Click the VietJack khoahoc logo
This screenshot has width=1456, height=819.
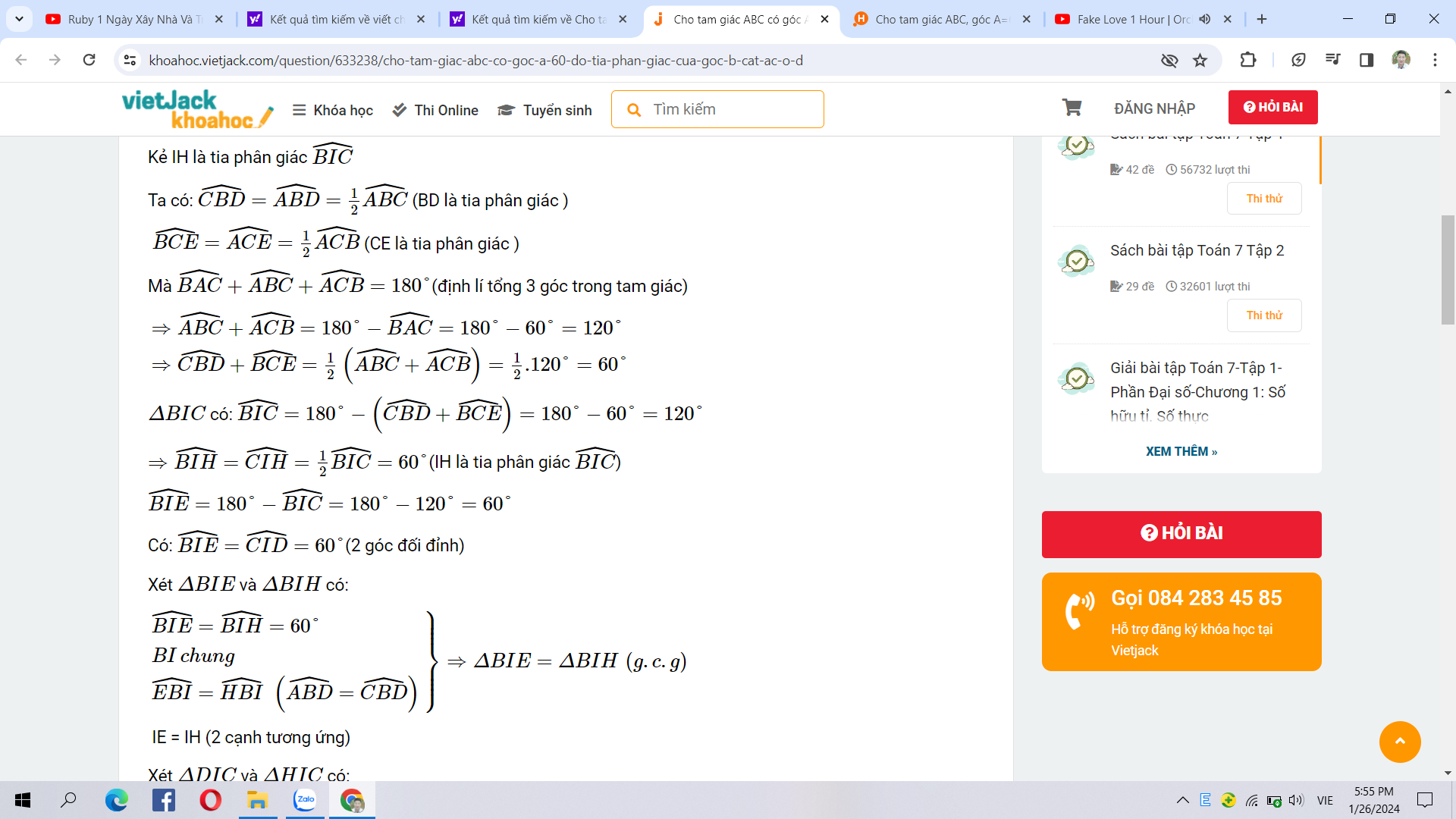pyautogui.click(x=197, y=110)
